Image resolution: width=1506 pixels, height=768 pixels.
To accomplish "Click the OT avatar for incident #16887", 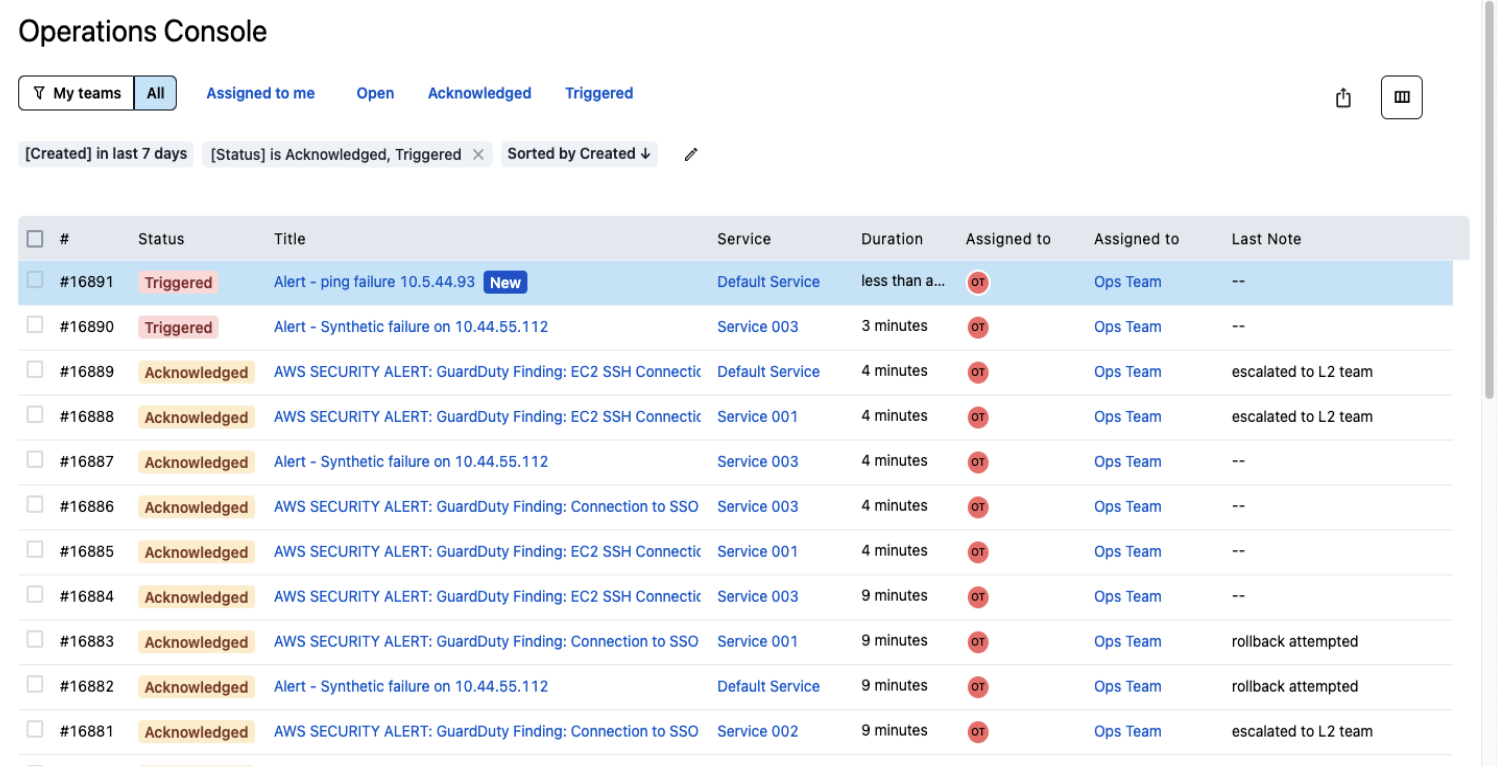I will tap(978, 462).
